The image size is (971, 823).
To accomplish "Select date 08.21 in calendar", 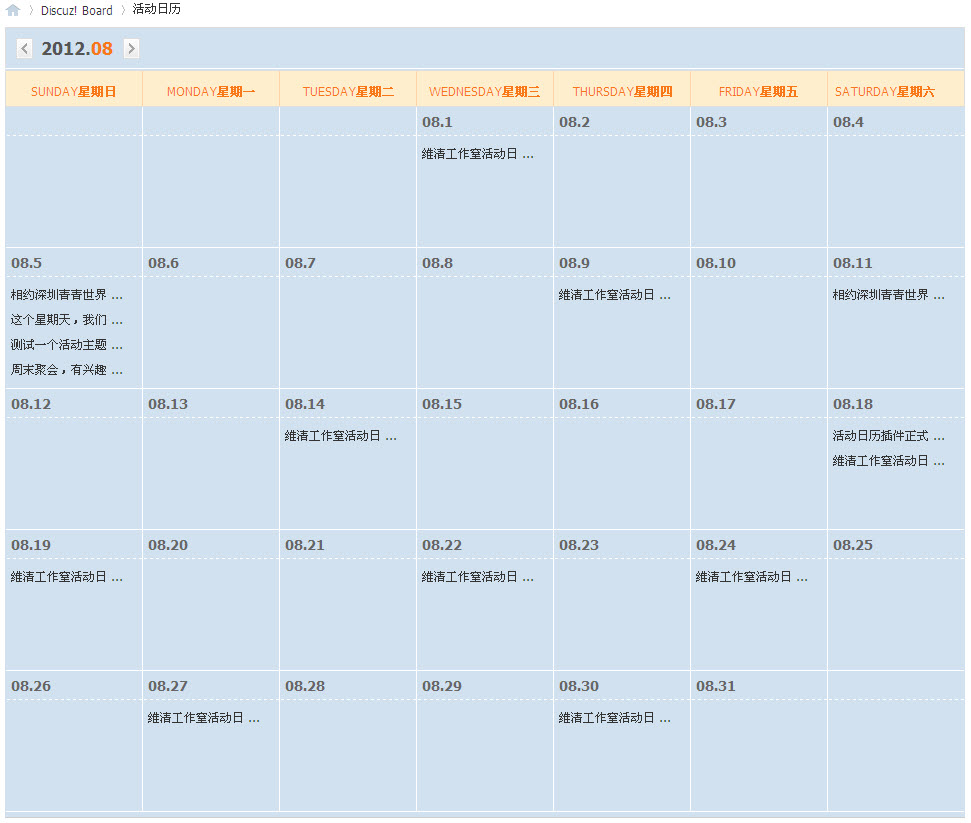I will tap(305, 545).
